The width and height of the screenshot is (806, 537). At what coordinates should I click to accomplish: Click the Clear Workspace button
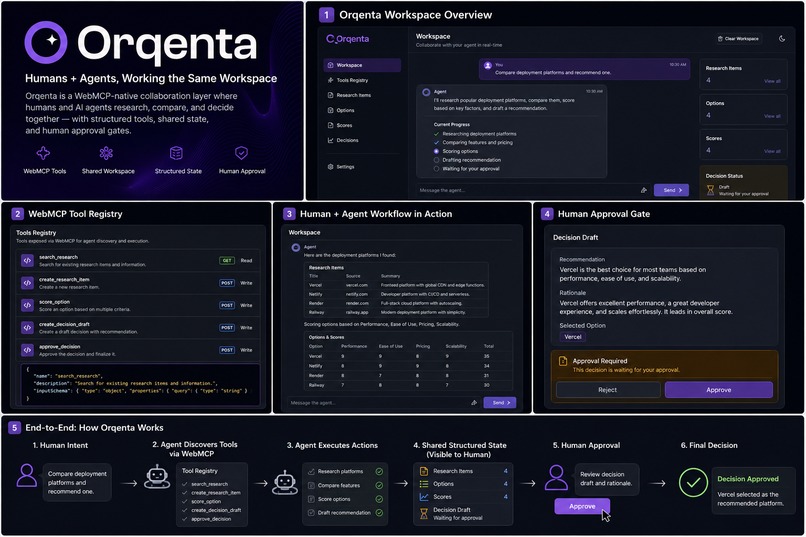point(738,39)
